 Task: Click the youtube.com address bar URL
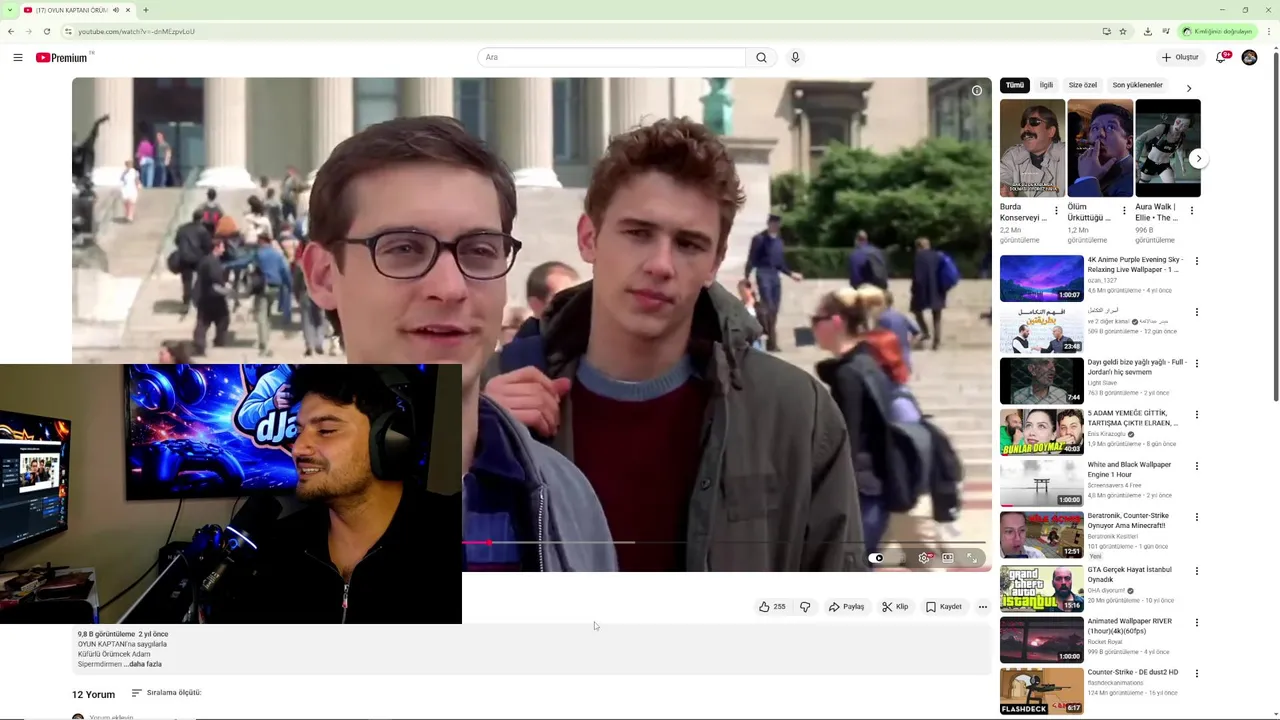coord(136,31)
